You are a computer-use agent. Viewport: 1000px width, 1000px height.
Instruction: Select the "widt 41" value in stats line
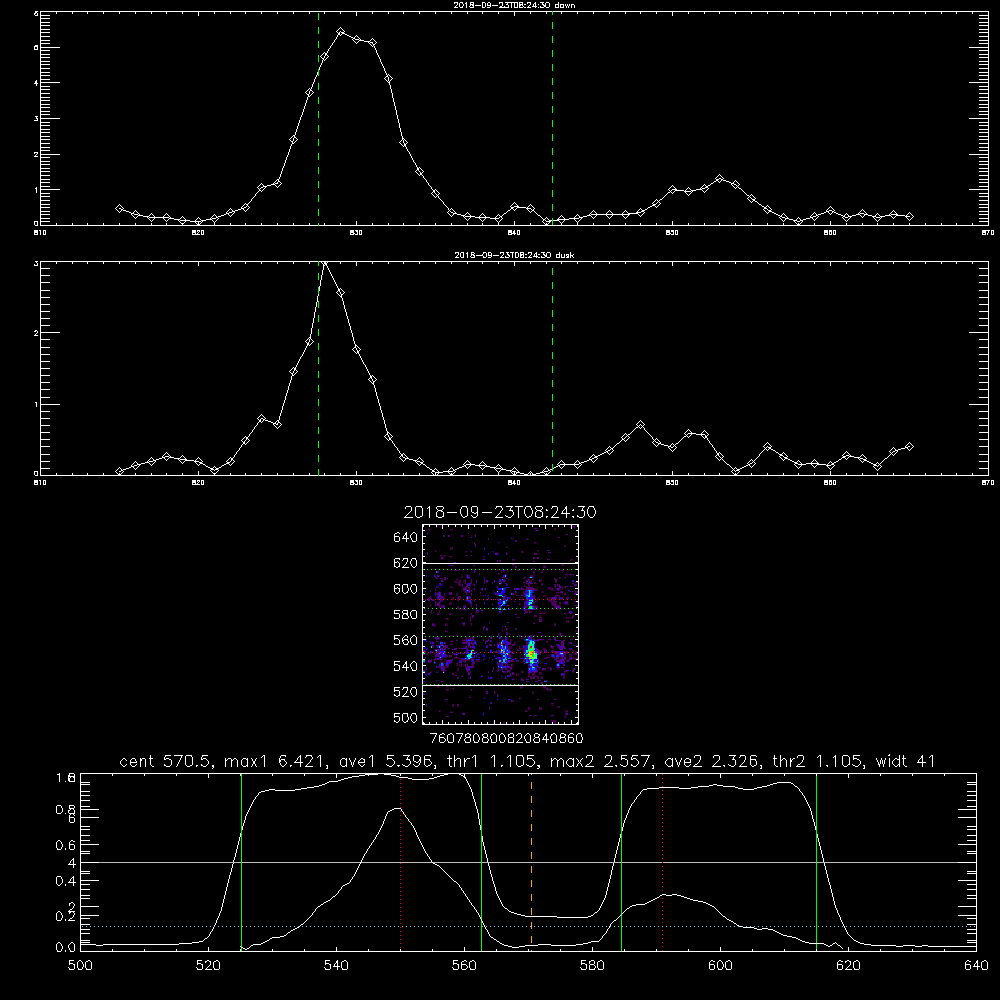905,761
